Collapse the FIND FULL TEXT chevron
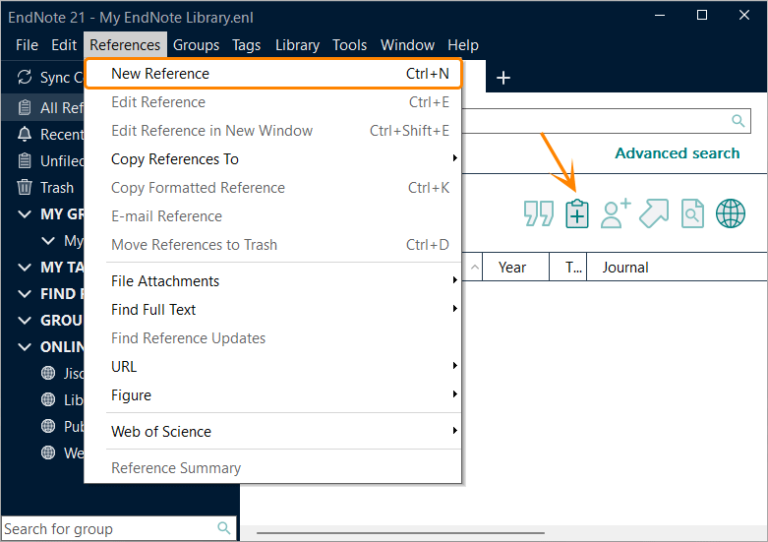The width and height of the screenshot is (768, 542). 24,293
